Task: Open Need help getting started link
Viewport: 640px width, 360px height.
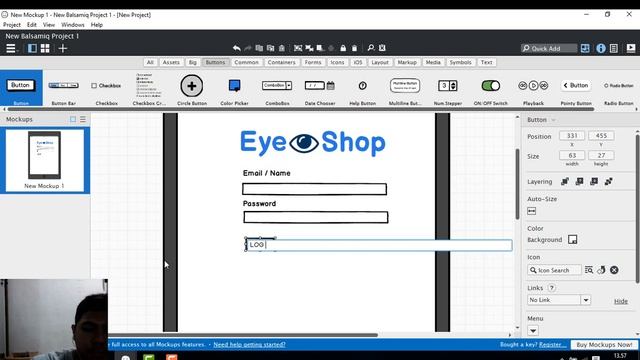Action: 249,345
